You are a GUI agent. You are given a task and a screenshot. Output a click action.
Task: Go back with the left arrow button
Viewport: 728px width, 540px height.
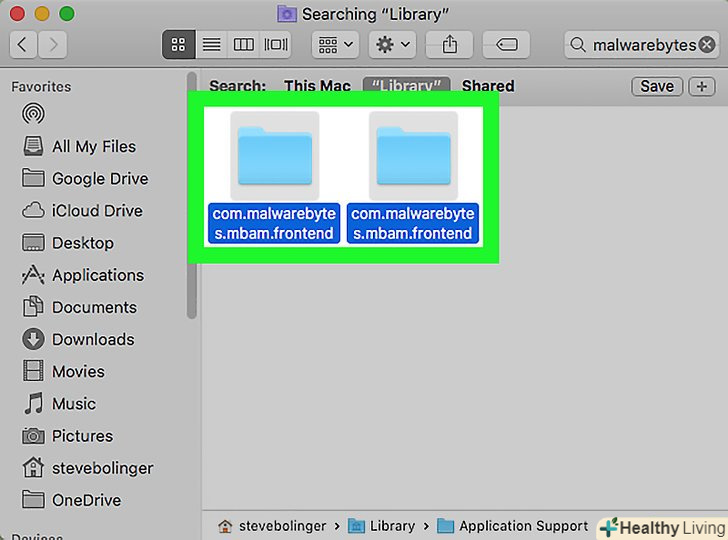[x=23, y=45]
